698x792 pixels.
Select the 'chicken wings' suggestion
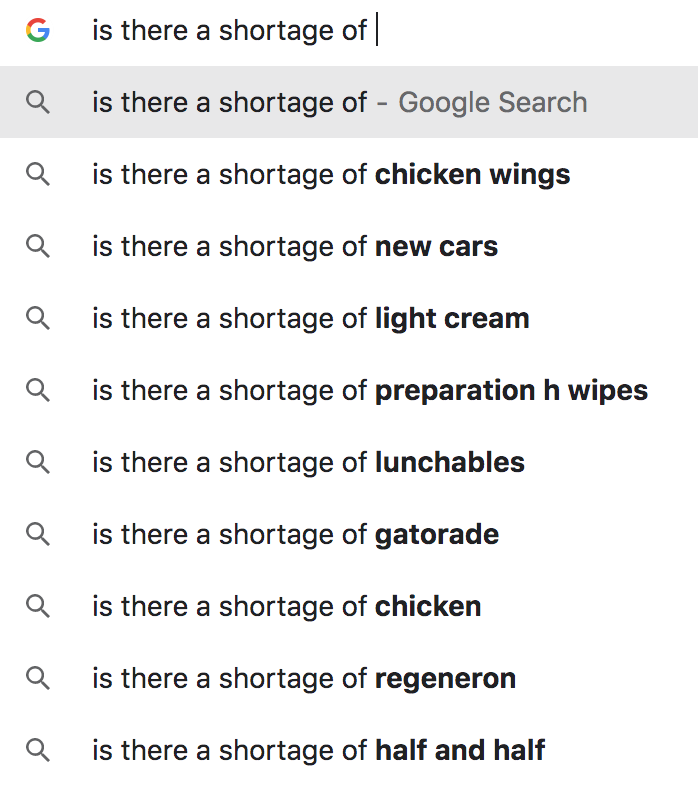pos(331,175)
